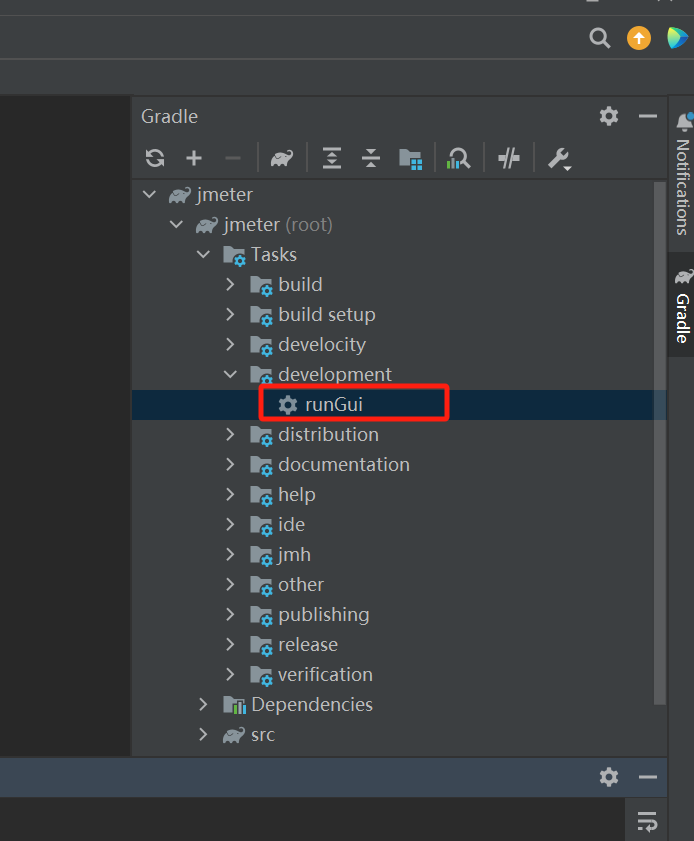This screenshot has height=841, width=694.
Task: Click the release folder label
Action: 308,645
